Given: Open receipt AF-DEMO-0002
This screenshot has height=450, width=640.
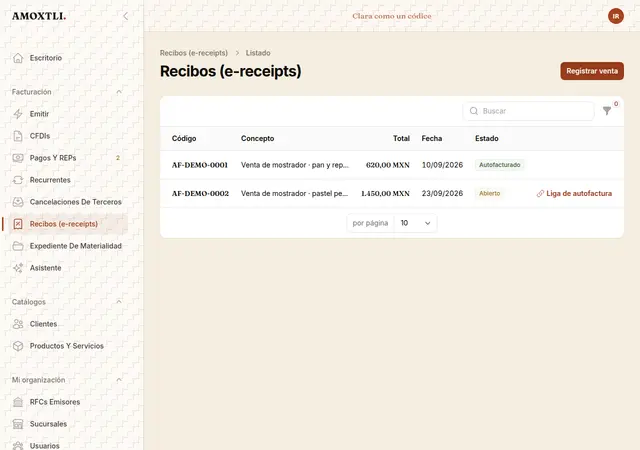Looking at the screenshot, I should 200,194.
